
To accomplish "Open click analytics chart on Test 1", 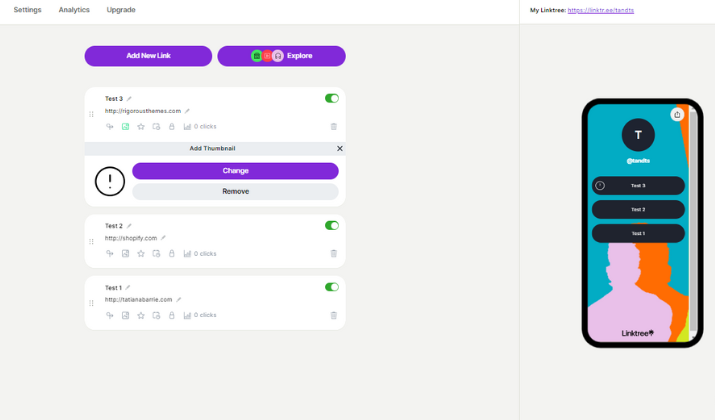I will (187, 315).
